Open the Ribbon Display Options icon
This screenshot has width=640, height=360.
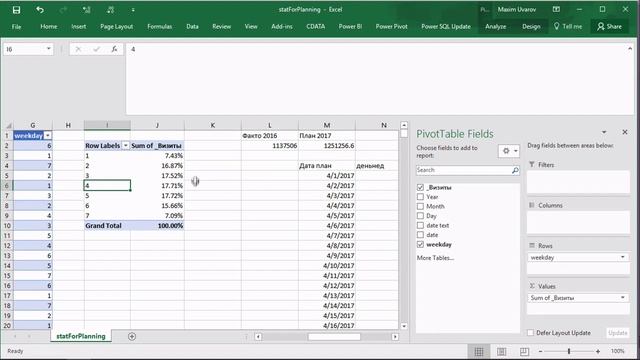pyautogui.click(x=556, y=9)
